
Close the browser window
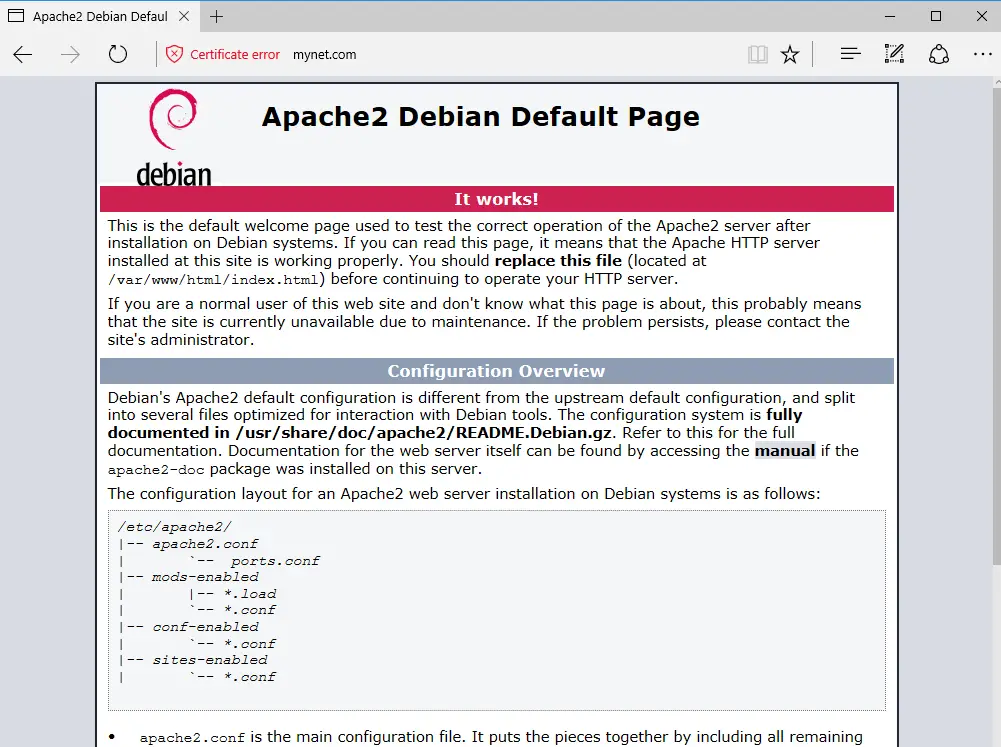coord(982,17)
